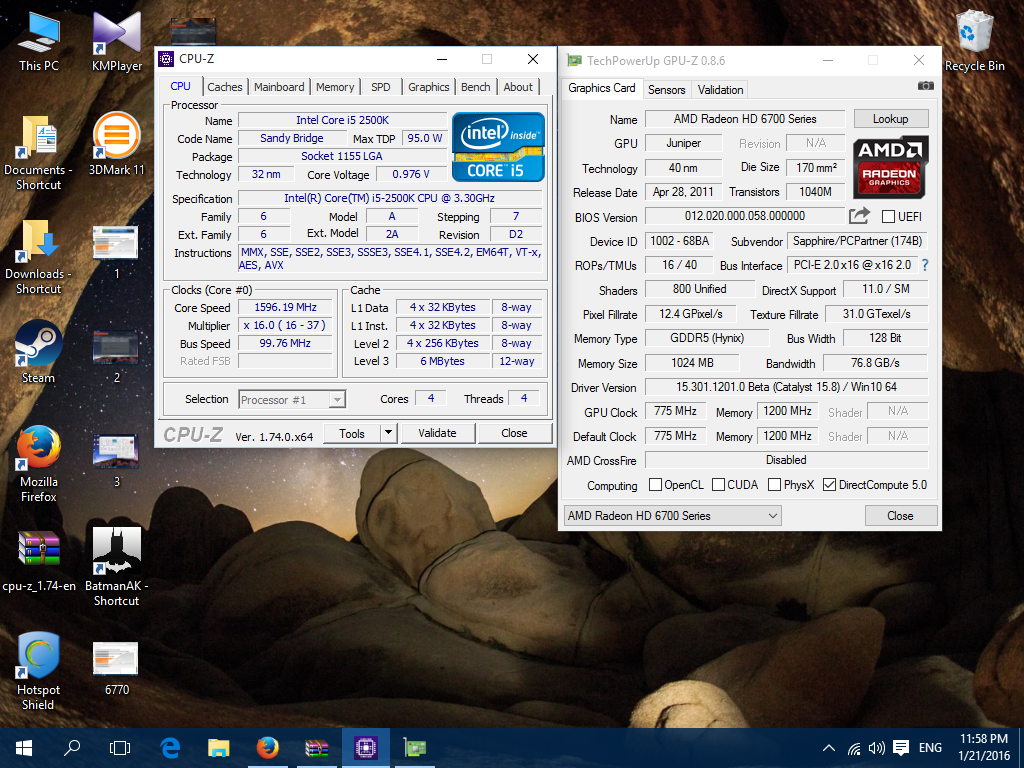Click the GPU-Z BIOS share/export icon
The image size is (1024, 768).
click(859, 216)
